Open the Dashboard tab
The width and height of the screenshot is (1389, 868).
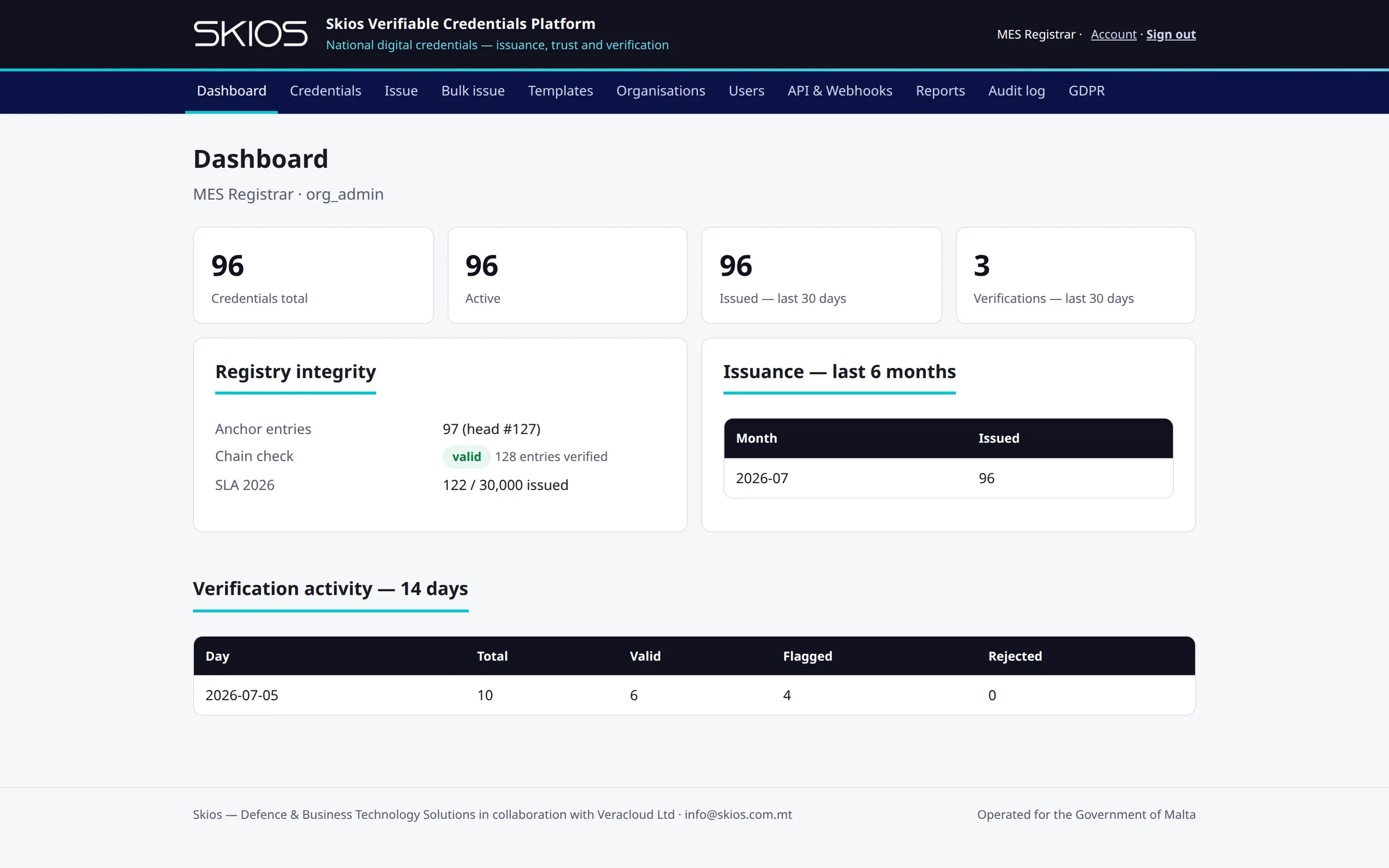[x=231, y=91]
